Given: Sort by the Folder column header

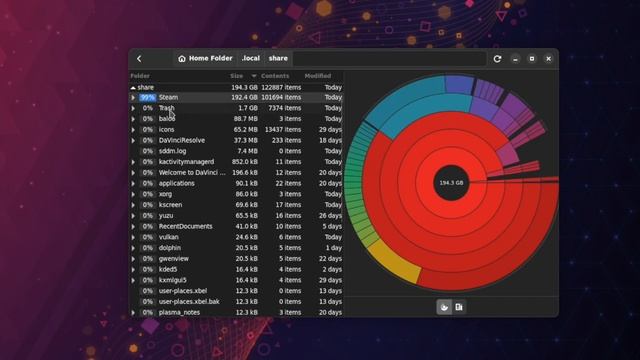Looking at the screenshot, I should tap(140, 76).
